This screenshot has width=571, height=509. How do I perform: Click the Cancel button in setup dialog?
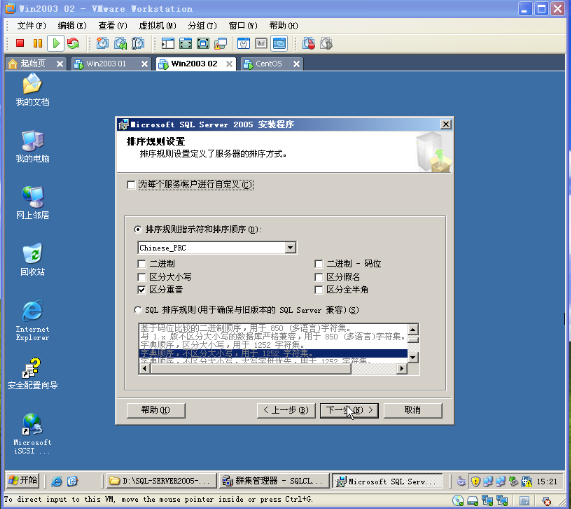(x=413, y=410)
